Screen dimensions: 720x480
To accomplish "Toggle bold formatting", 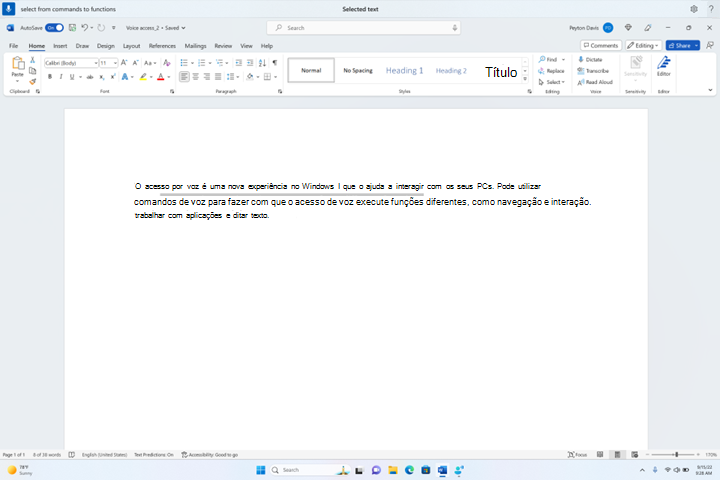I will pyautogui.click(x=50, y=77).
